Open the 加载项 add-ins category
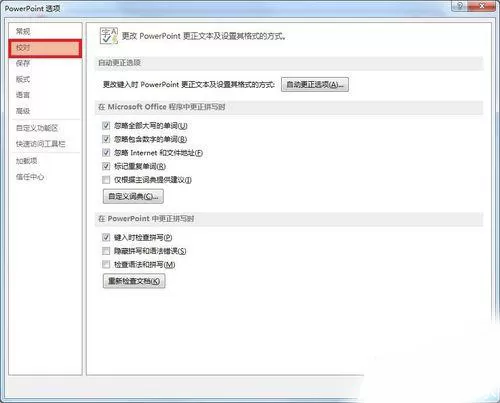 coord(27,161)
